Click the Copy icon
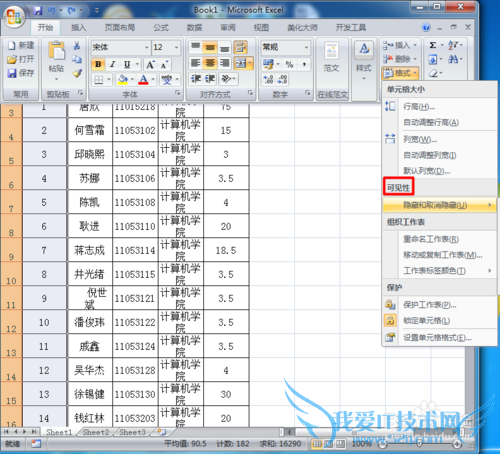Viewport: 500px width, 454px height. [77, 59]
